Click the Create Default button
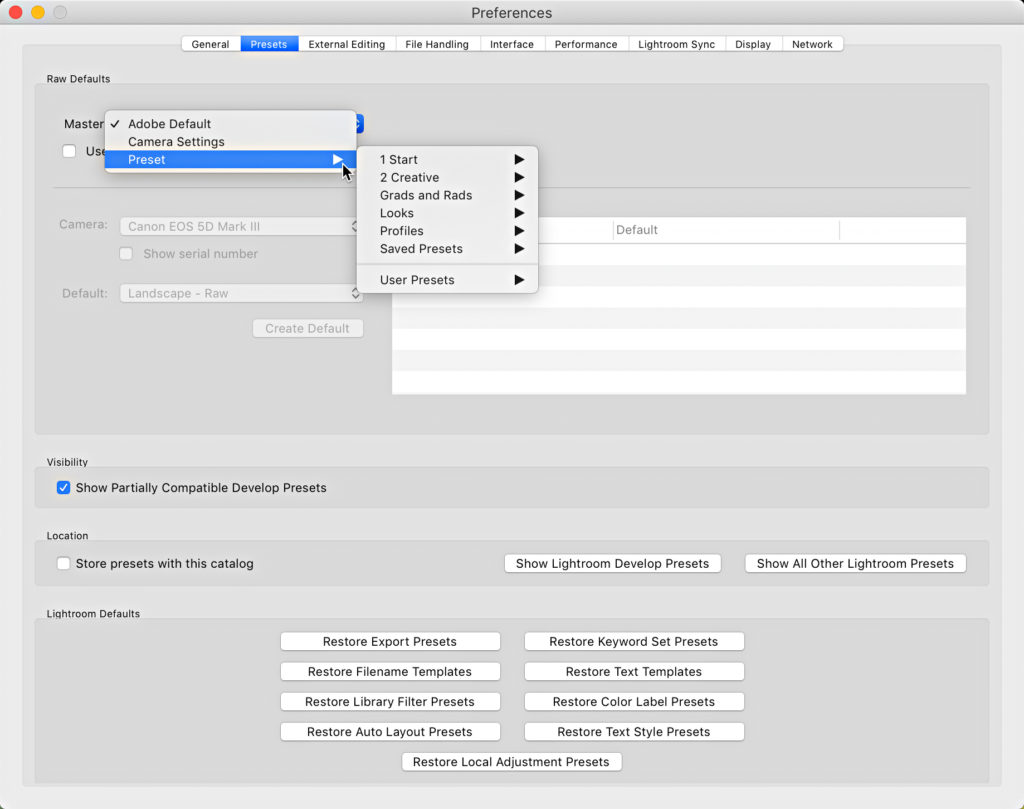 [308, 328]
